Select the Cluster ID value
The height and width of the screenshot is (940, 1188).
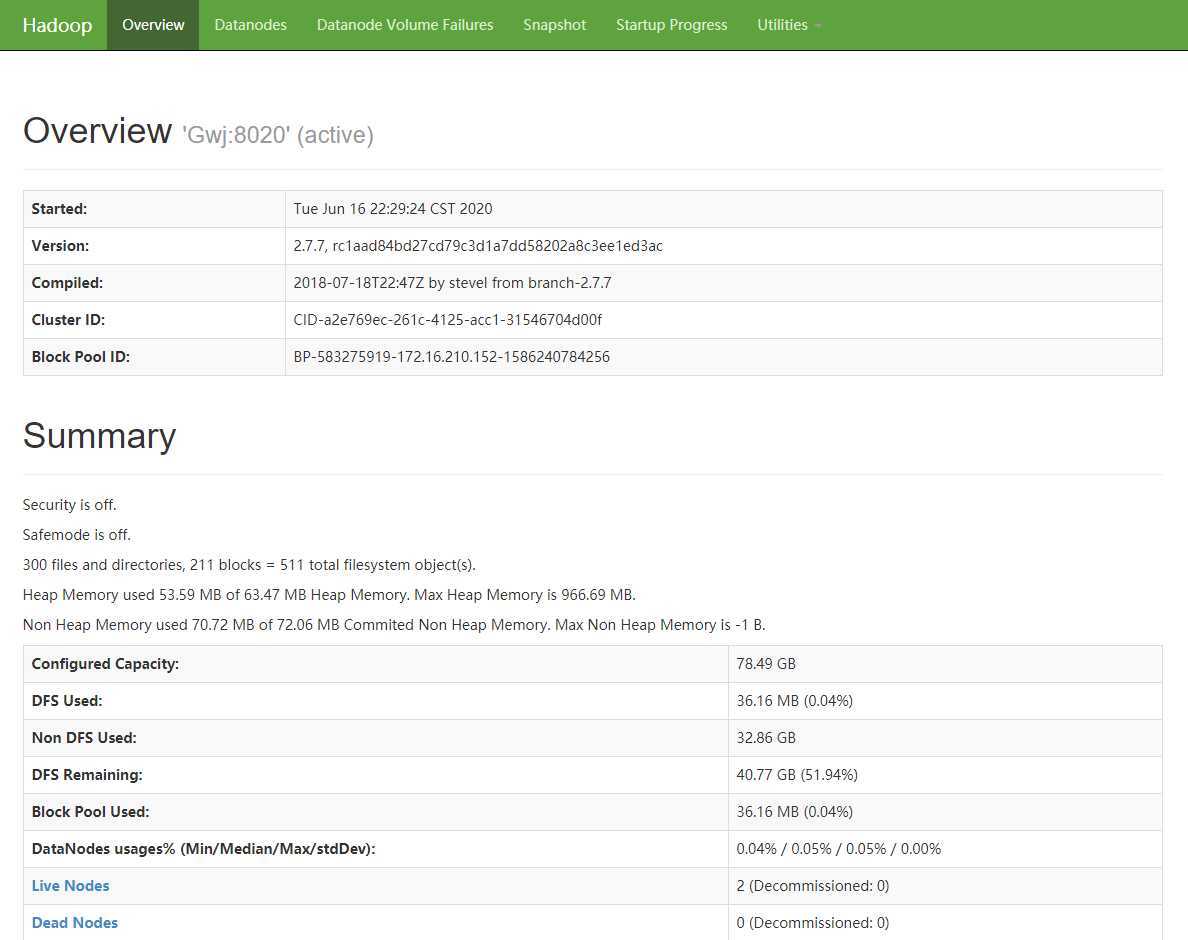tap(448, 320)
